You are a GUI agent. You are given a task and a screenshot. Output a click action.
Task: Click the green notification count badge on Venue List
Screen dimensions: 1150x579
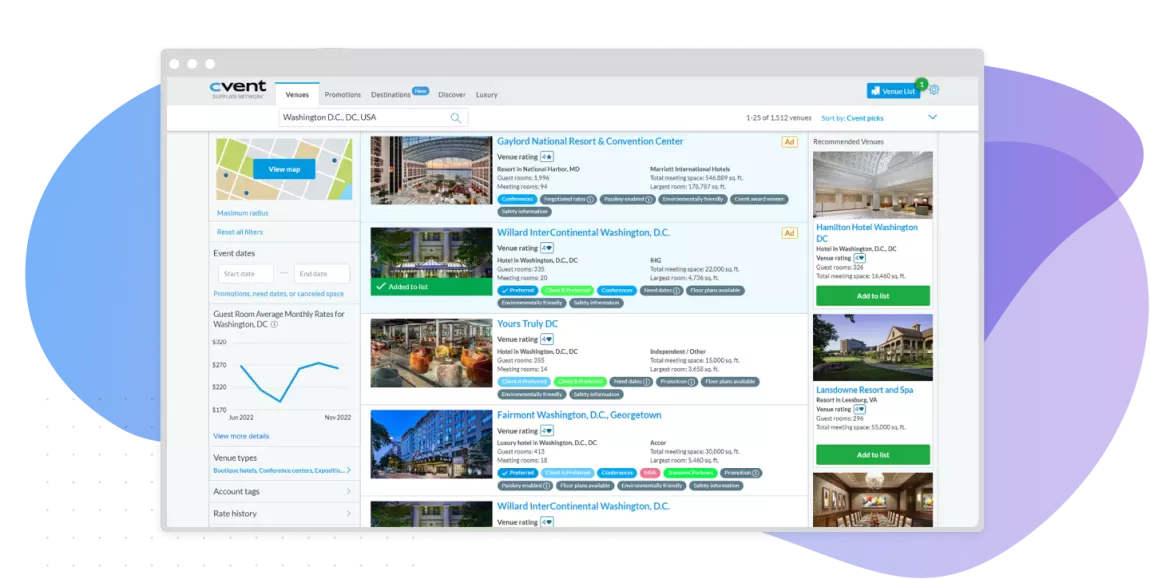click(x=921, y=84)
